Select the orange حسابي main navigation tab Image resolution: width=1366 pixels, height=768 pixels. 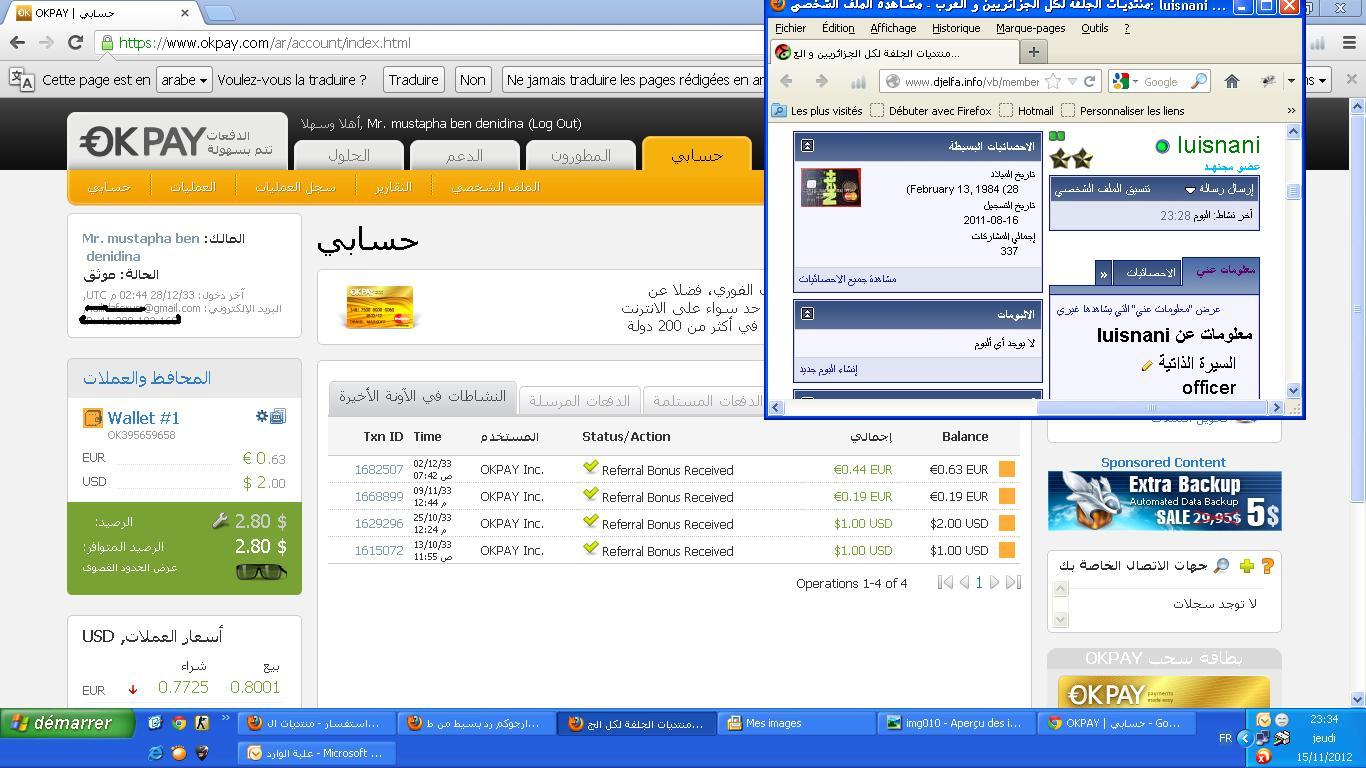click(x=697, y=154)
